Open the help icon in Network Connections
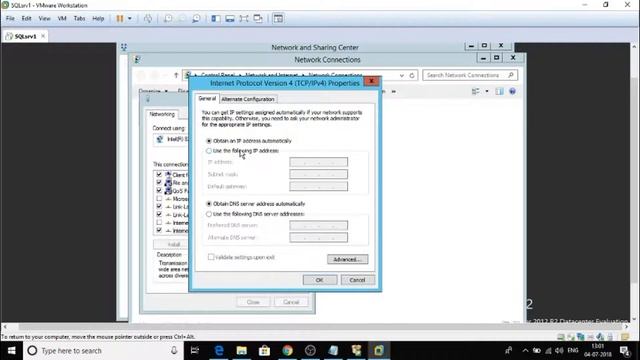This screenshot has width=640, height=360. click(512, 91)
